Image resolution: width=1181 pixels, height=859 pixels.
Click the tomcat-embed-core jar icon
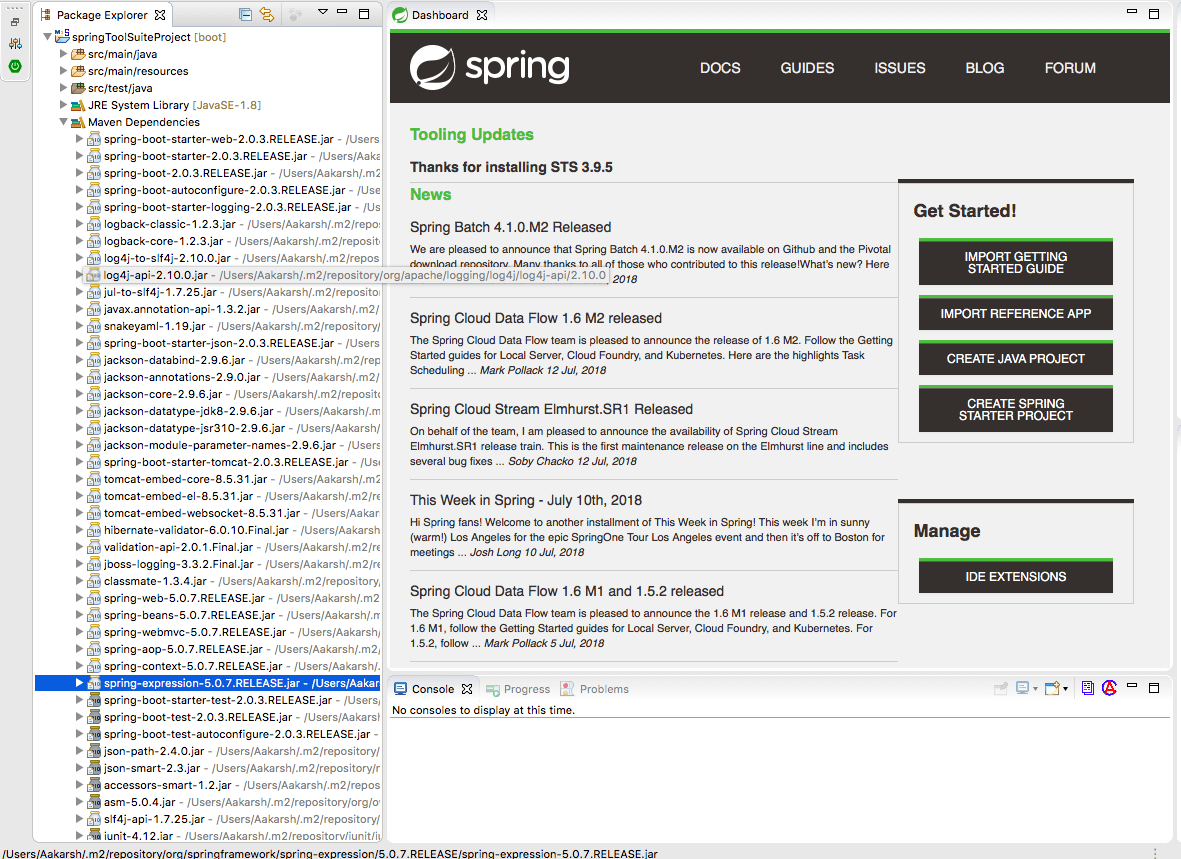tap(93, 479)
